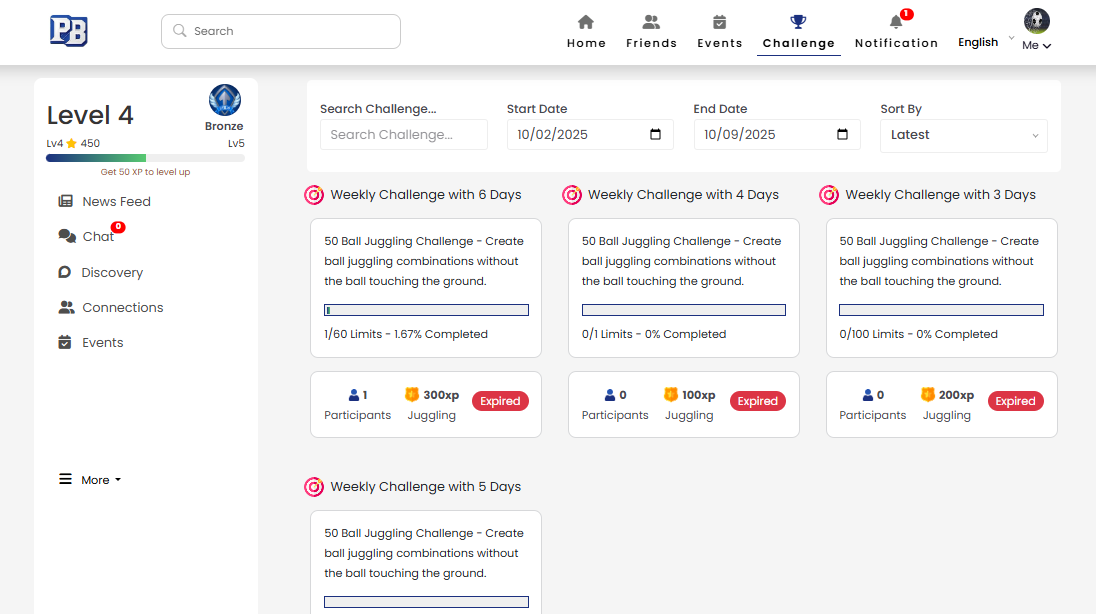Open Start Date calendar picker icon

point(656,135)
